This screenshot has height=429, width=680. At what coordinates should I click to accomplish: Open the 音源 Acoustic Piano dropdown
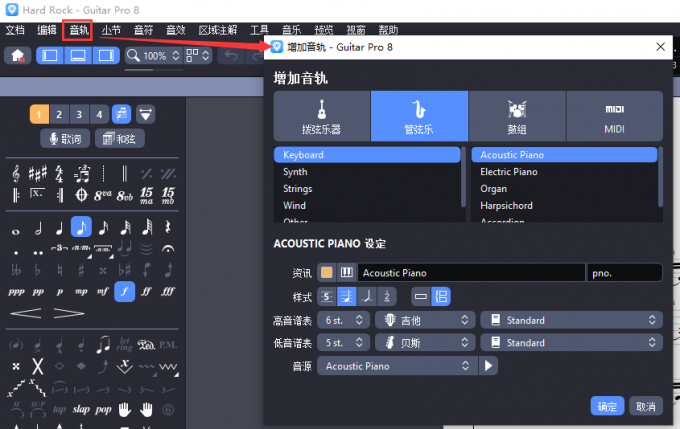coord(397,366)
